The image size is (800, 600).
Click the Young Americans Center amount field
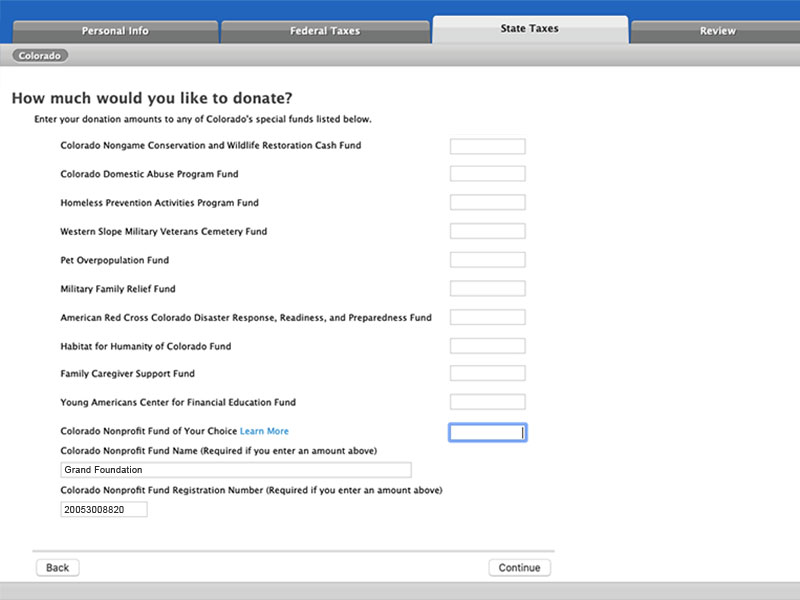coord(487,402)
